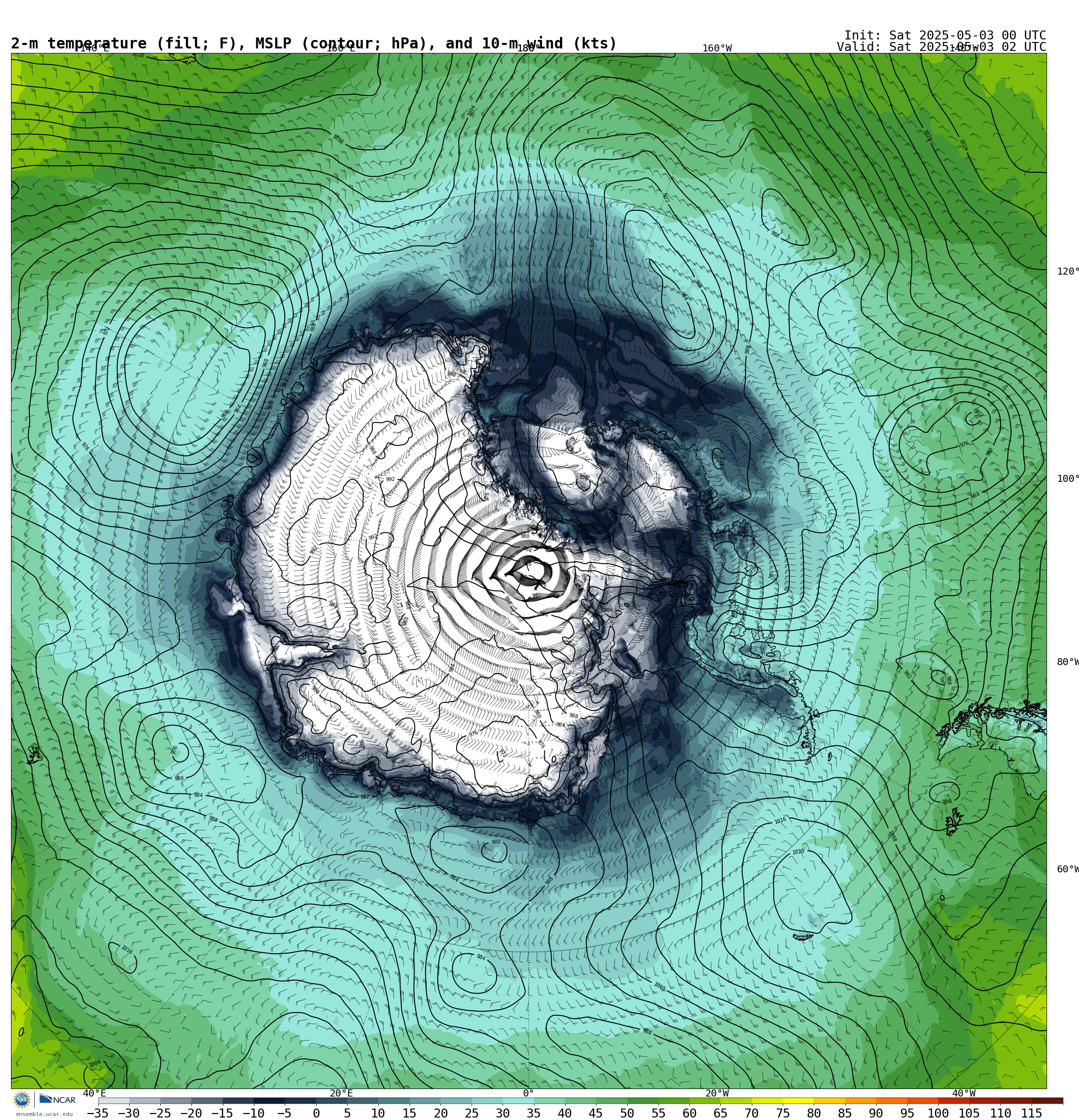This screenshot has width=1079, height=1120.
Task: Select the map title about 2-m temperature
Action: (314, 43)
